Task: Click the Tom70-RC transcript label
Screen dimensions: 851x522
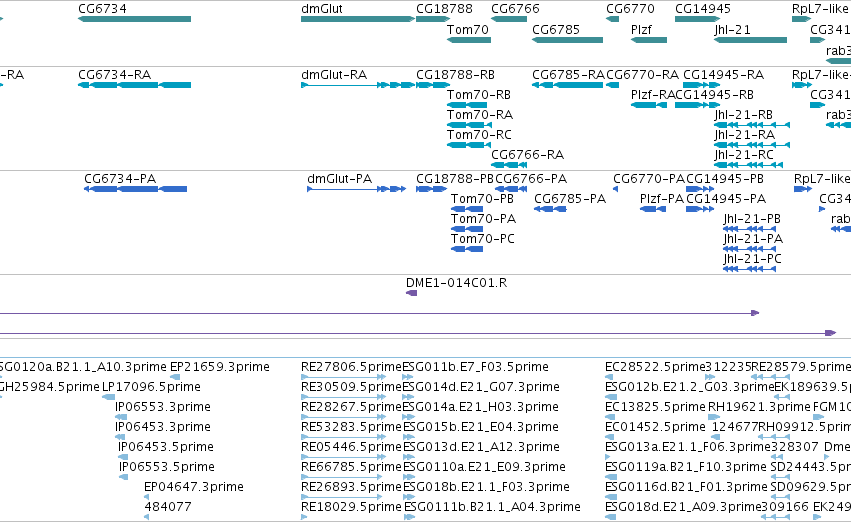Action: click(x=479, y=135)
